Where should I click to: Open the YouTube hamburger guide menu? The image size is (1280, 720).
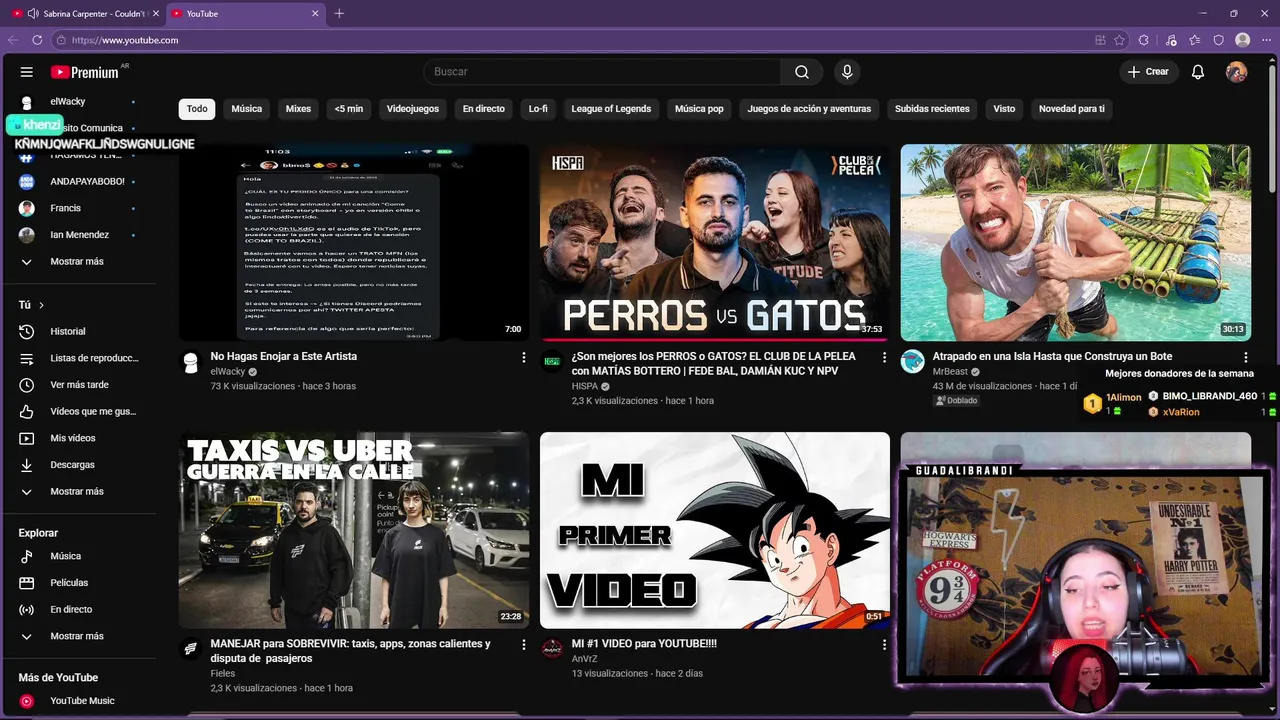pos(27,72)
